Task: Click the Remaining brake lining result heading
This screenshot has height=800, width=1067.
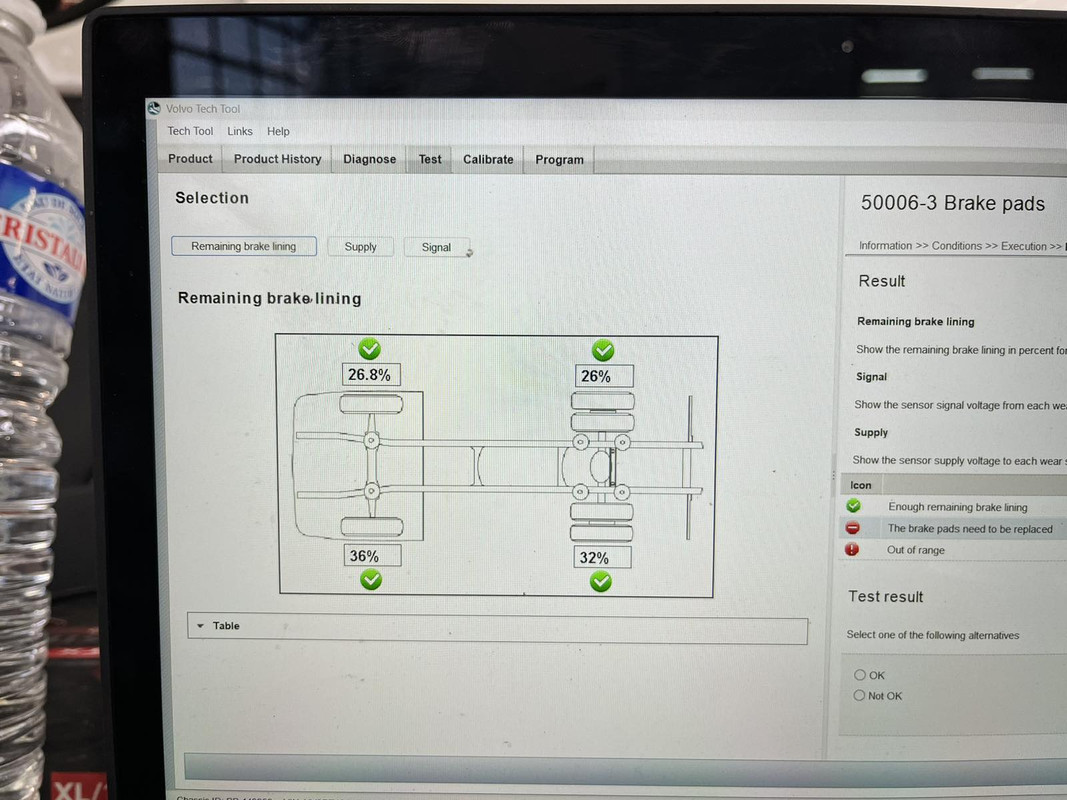Action: click(915, 321)
